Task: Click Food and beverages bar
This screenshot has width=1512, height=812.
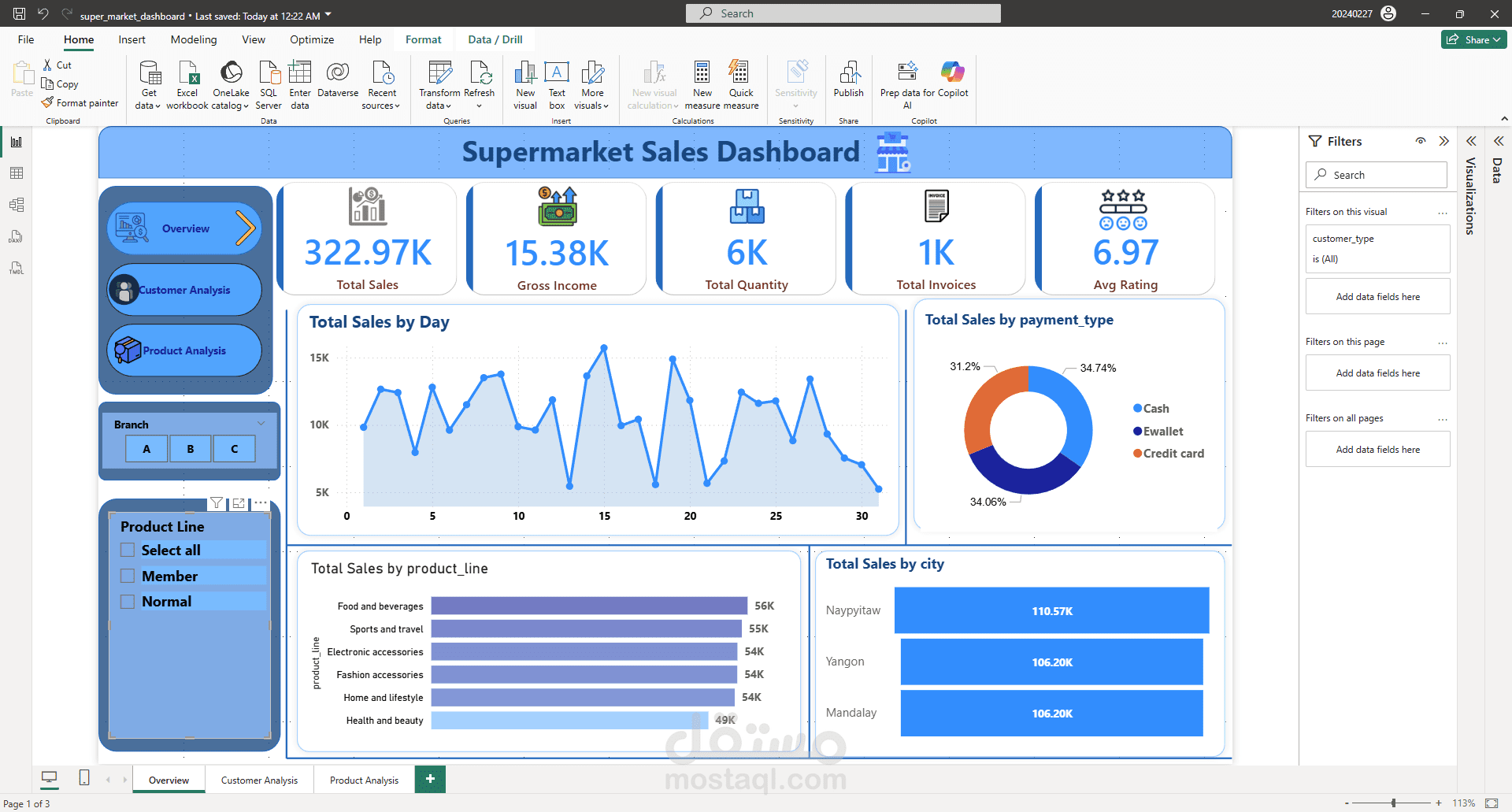Action: click(589, 606)
